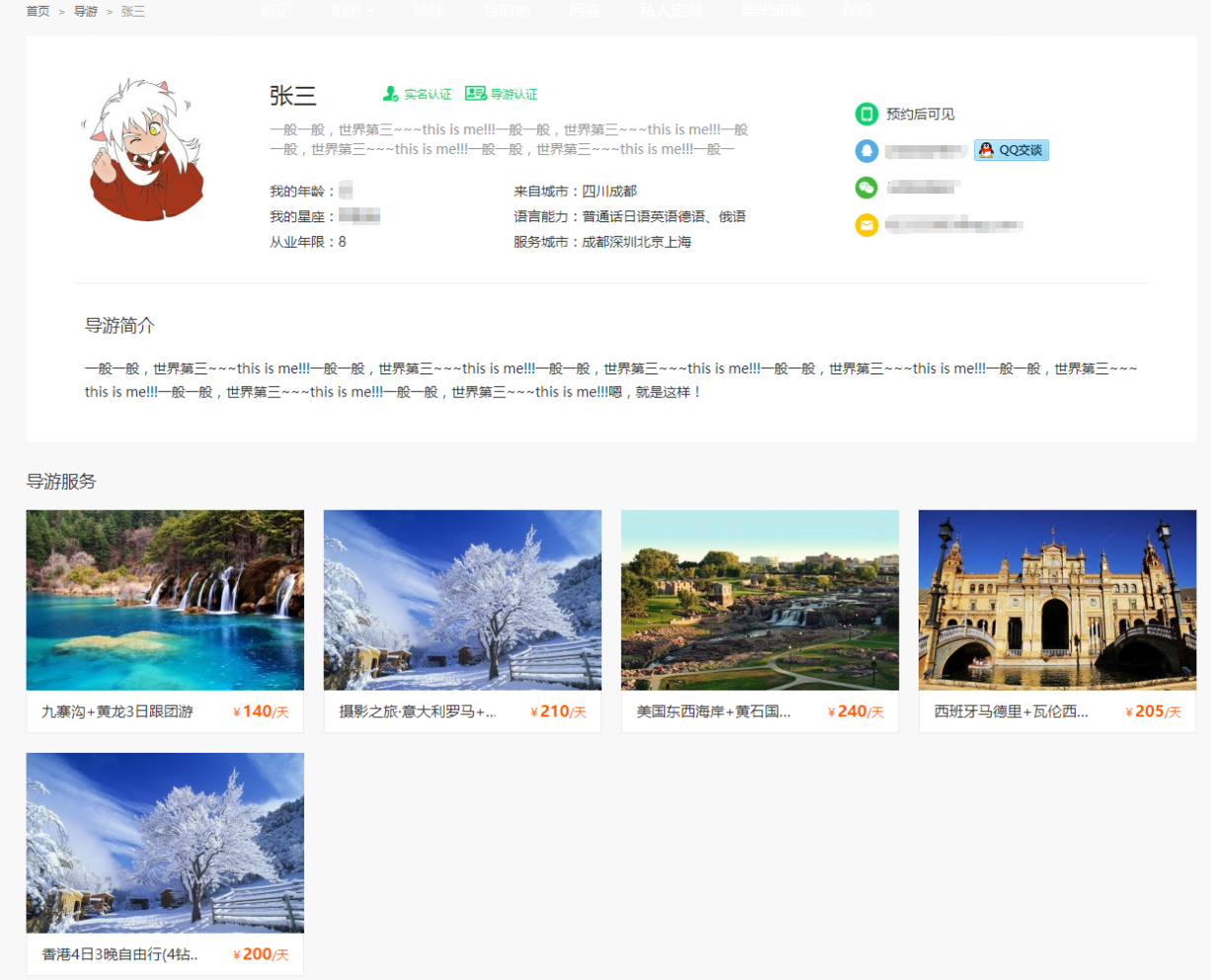The width and height of the screenshot is (1211, 980).
Task: Click the 九寨沟+黄龙3日跟团游 title text
Action: [x=118, y=711]
